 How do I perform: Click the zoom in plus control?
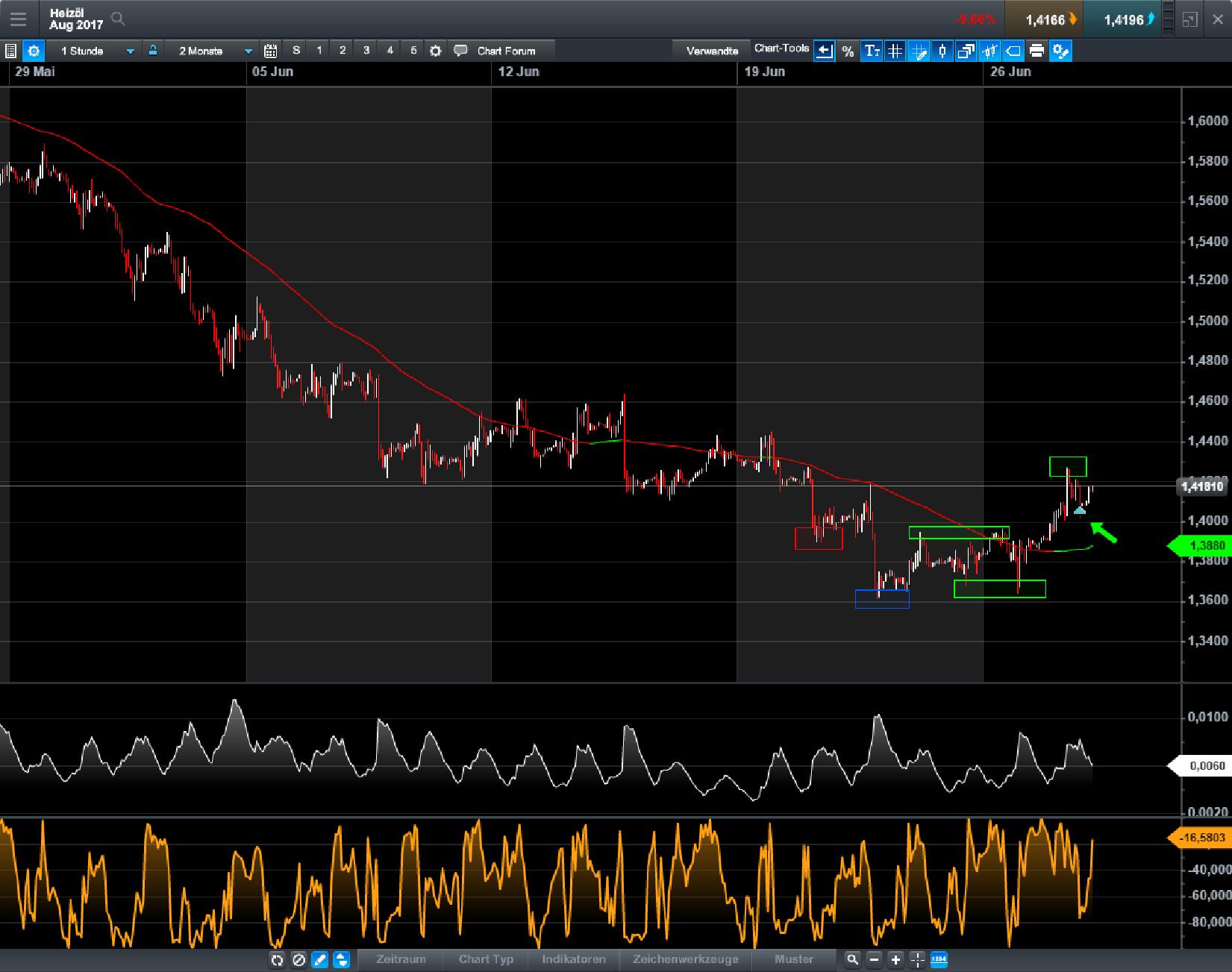click(x=895, y=961)
